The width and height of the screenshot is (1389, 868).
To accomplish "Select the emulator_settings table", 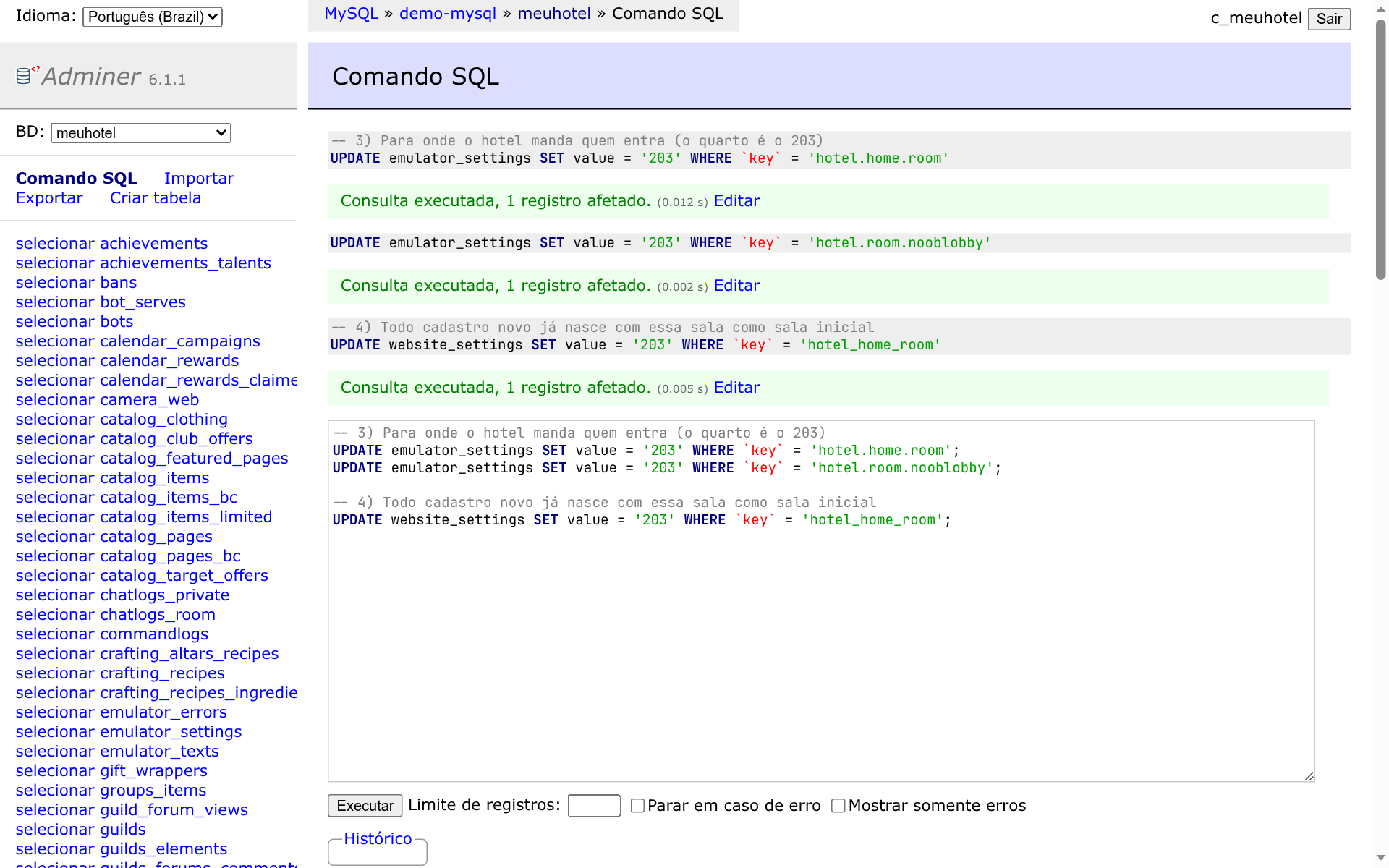I will 129,732.
